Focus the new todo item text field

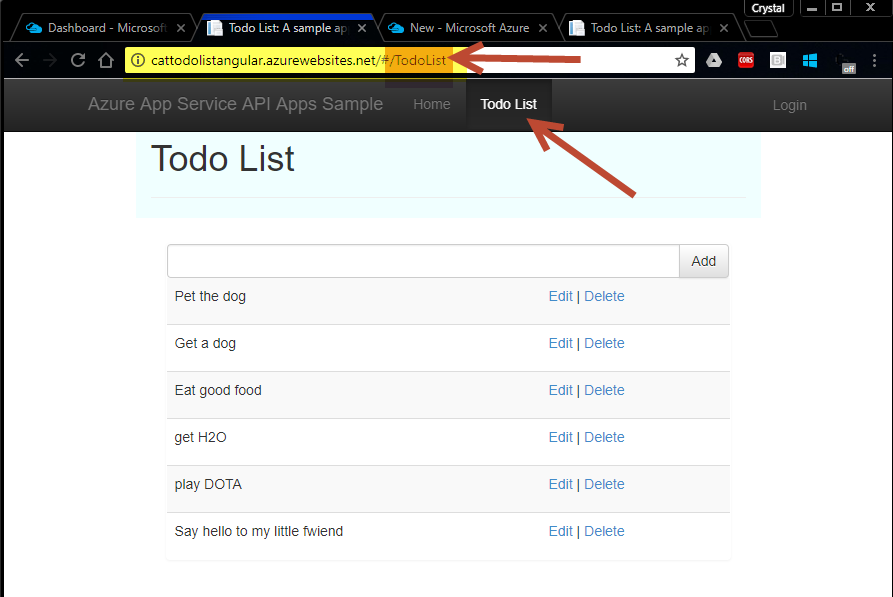click(x=423, y=261)
